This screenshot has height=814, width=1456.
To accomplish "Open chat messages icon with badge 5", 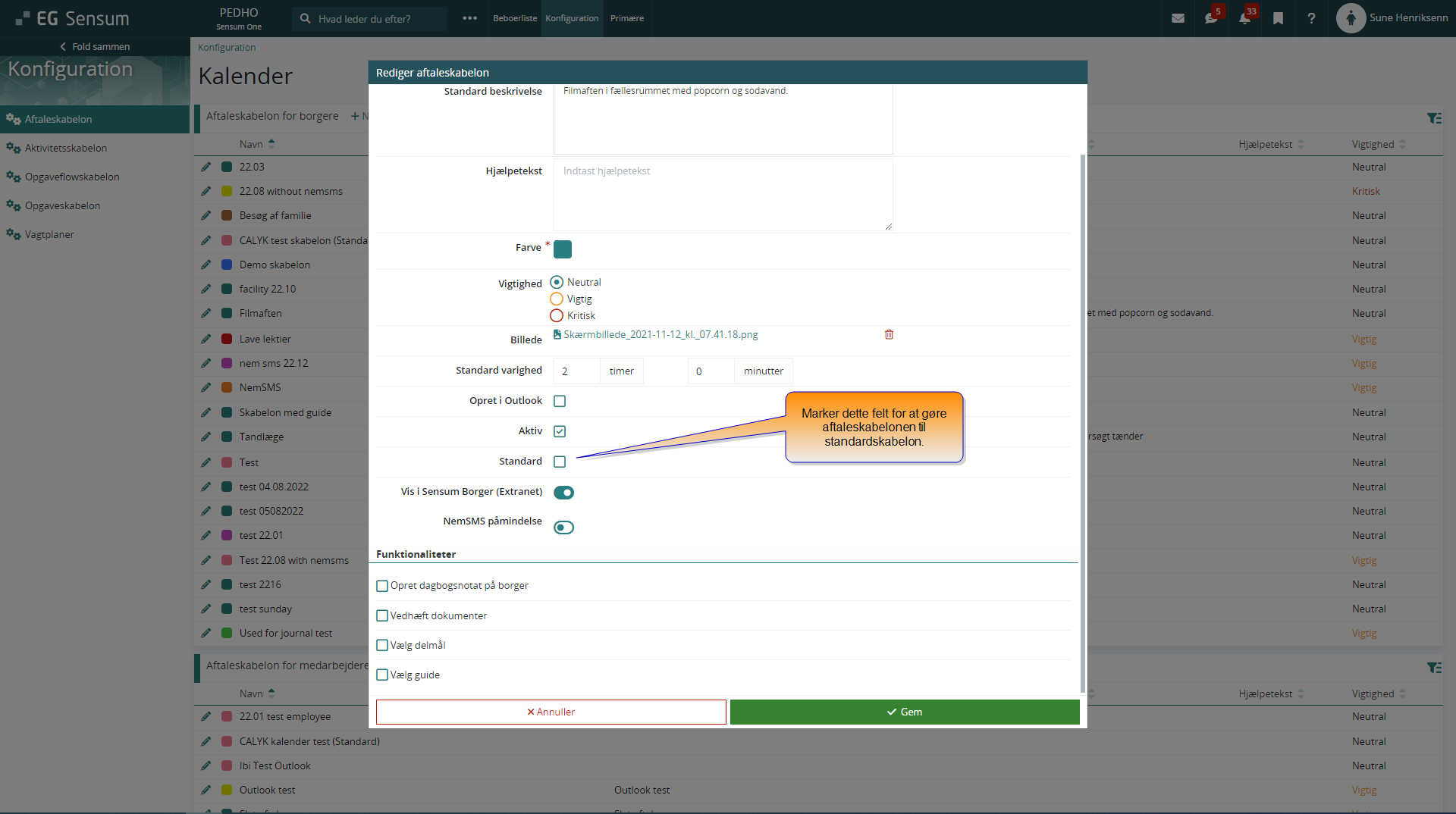I will click(x=1211, y=18).
